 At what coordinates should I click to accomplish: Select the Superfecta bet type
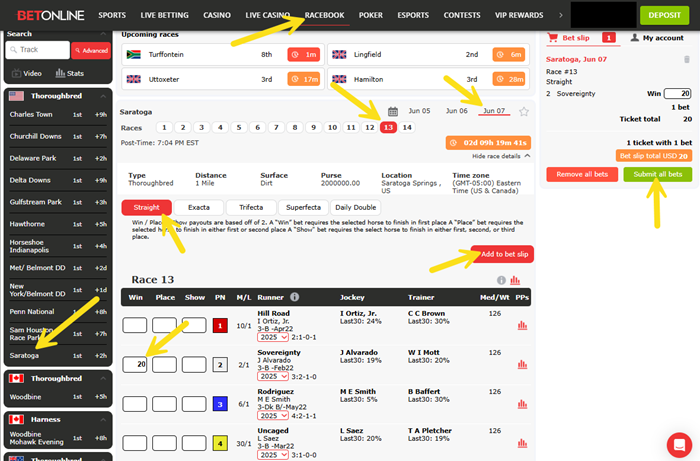pyautogui.click(x=303, y=208)
